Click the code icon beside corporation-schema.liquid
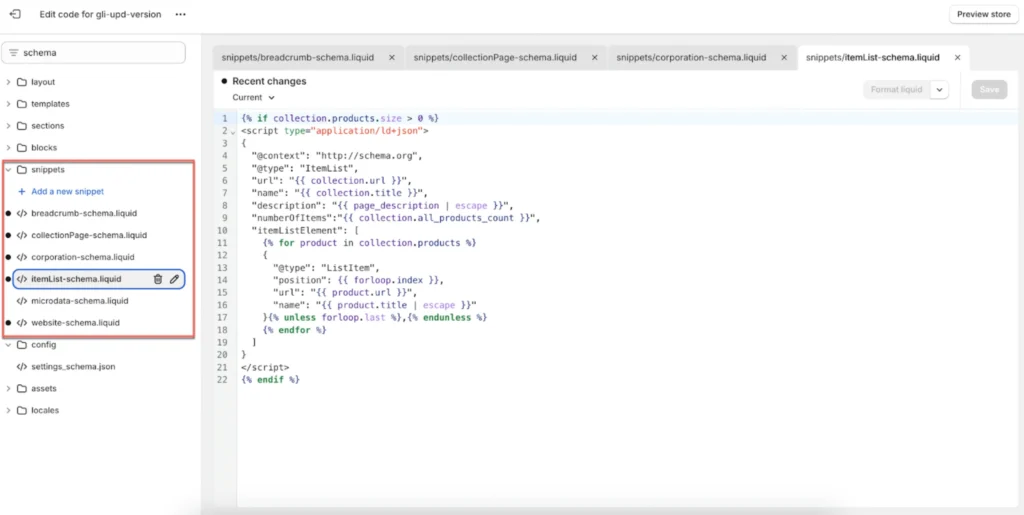Image resolution: width=1024 pixels, height=515 pixels. (22, 257)
